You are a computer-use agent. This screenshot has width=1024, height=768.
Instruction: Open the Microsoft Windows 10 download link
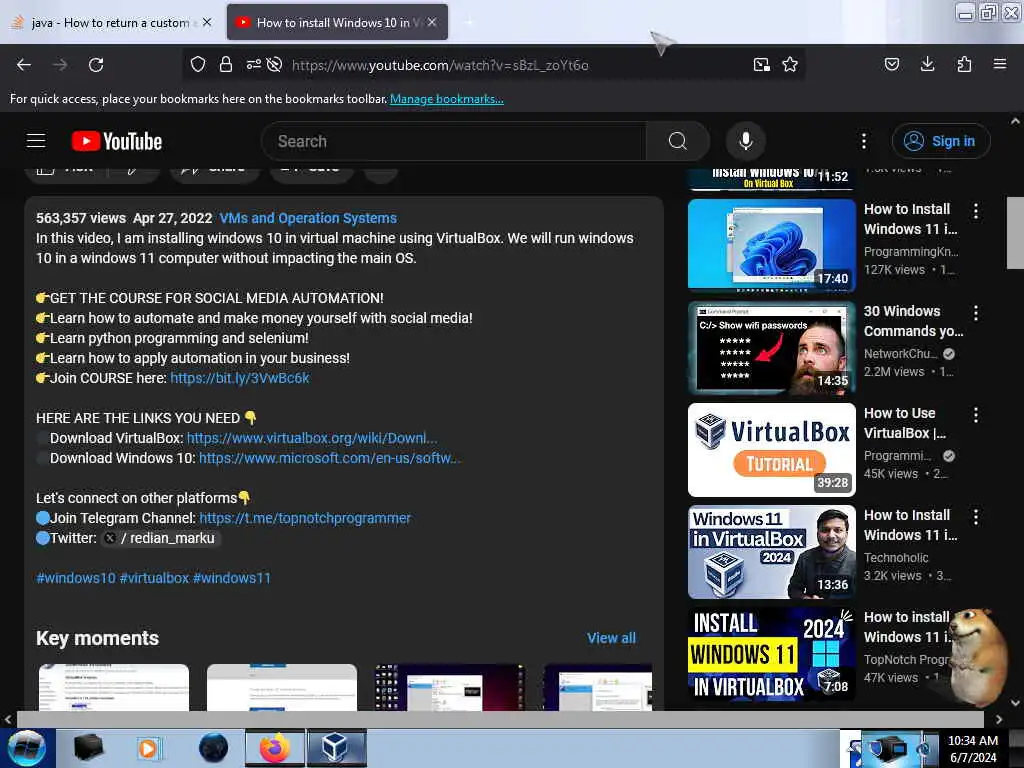pyautogui.click(x=330, y=458)
